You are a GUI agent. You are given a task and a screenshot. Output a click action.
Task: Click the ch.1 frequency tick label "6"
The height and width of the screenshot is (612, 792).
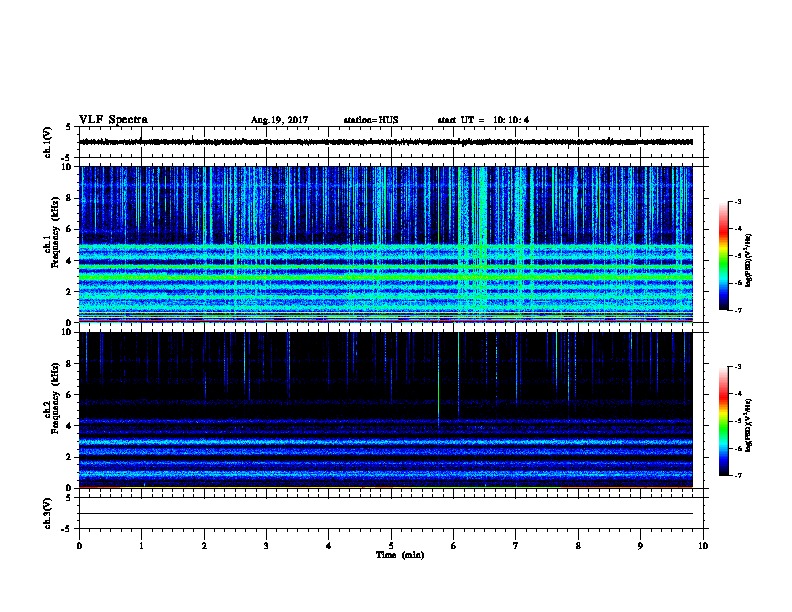point(70,229)
